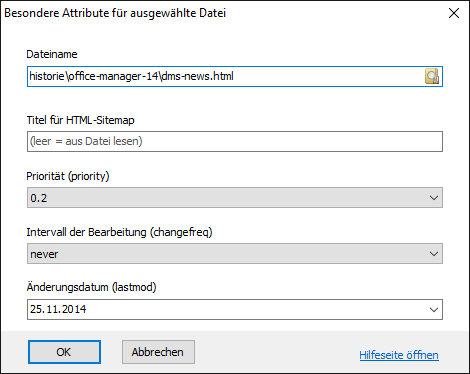The width and height of the screenshot is (470, 374).
Task: Confirm the dialog with OK
Action: point(64,352)
